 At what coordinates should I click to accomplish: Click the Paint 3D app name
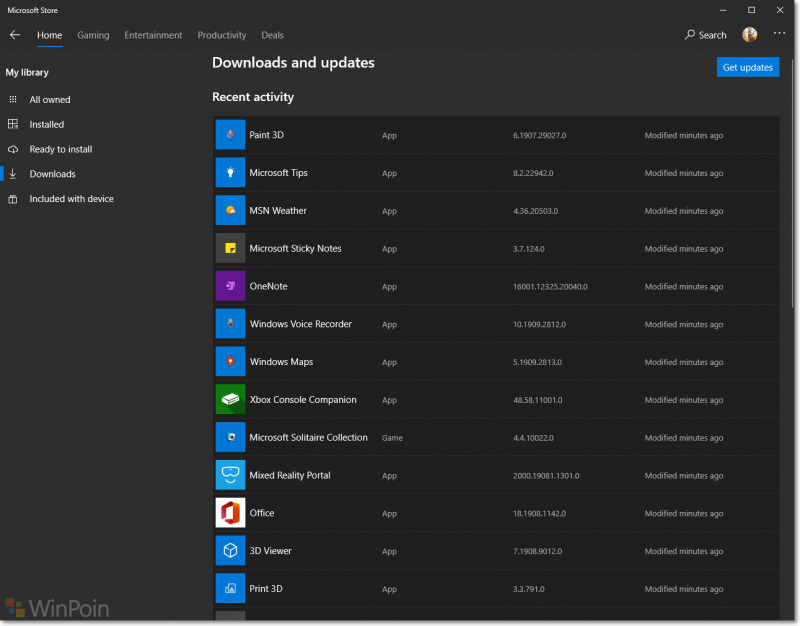click(266, 135)
